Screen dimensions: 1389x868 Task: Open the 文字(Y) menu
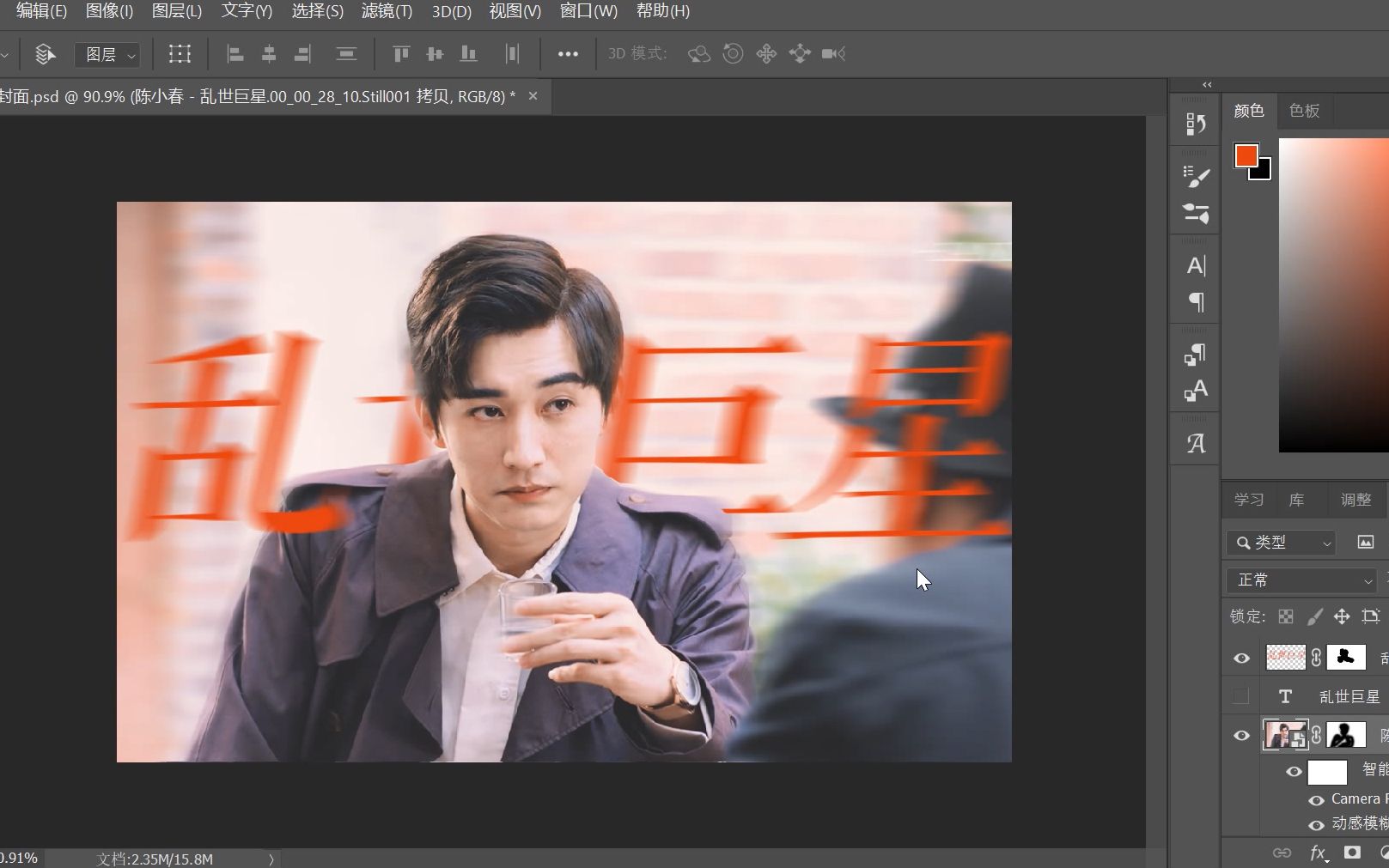247,11
